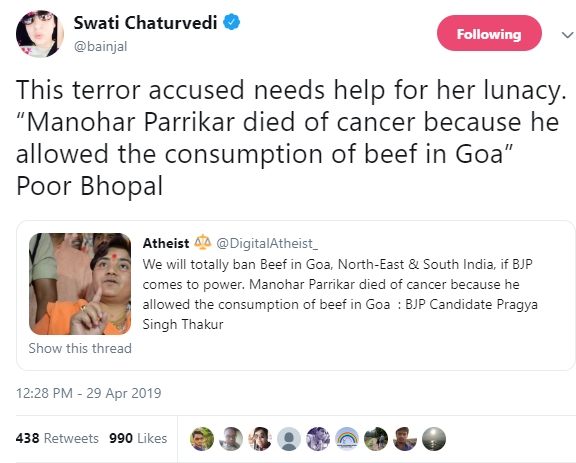Click Show this thread link

[80, 348]
